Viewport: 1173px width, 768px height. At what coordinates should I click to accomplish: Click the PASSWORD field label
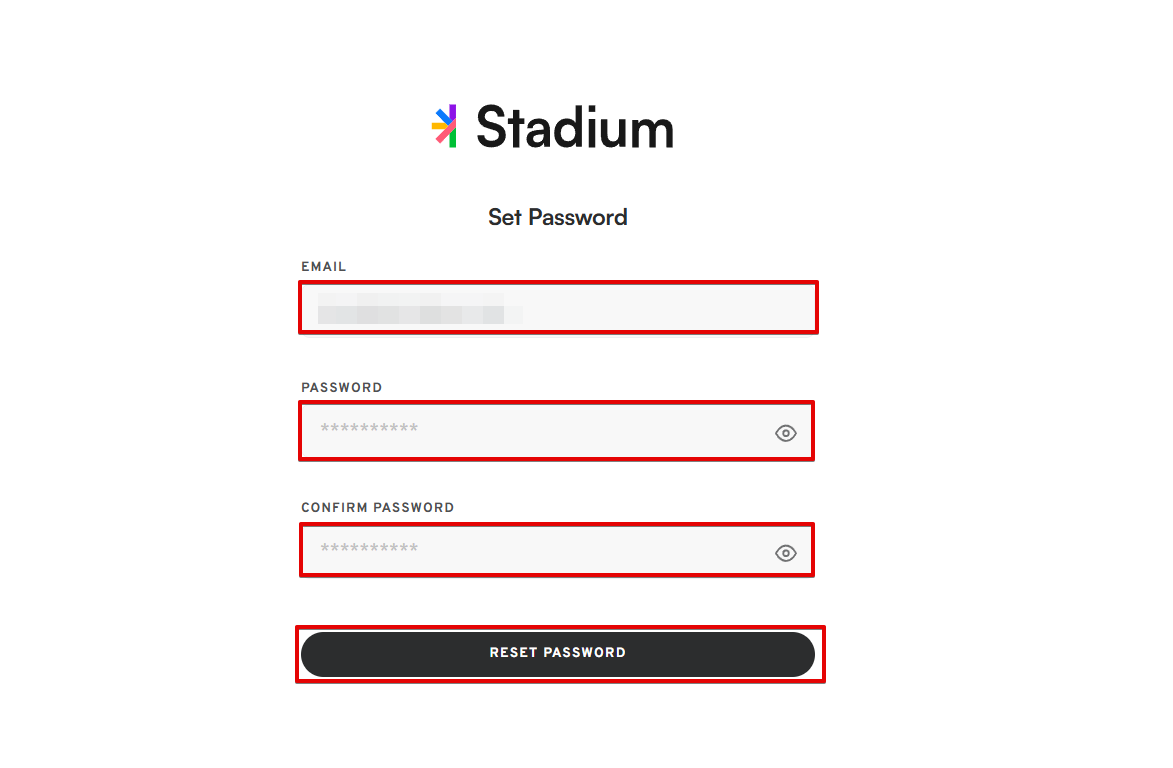click(x=341, y=387)
